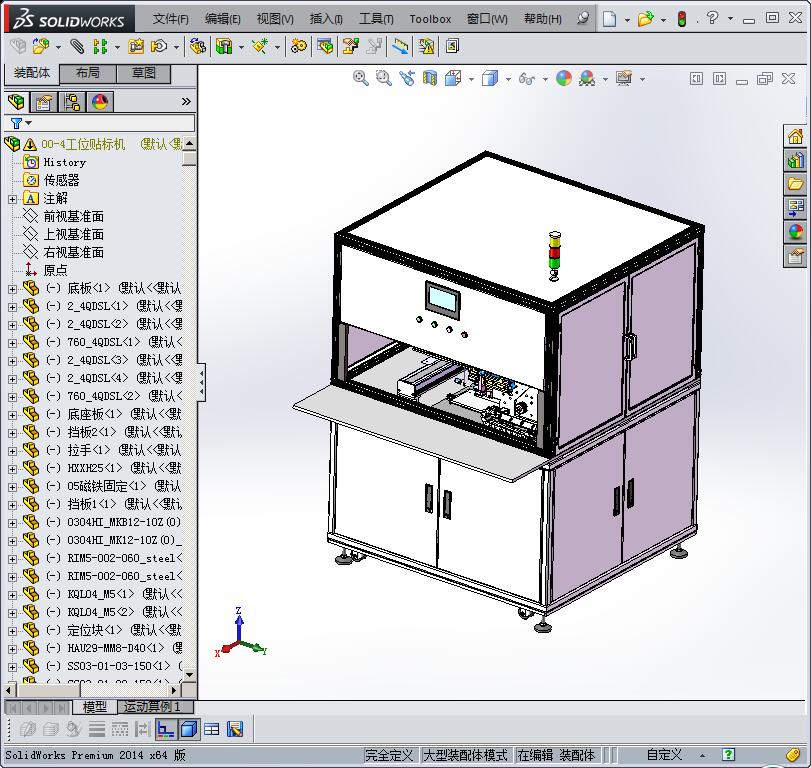The height and width of the screenshot is (768, 811).
Task: Toggle the Section View display
Action: pos(428,78)
